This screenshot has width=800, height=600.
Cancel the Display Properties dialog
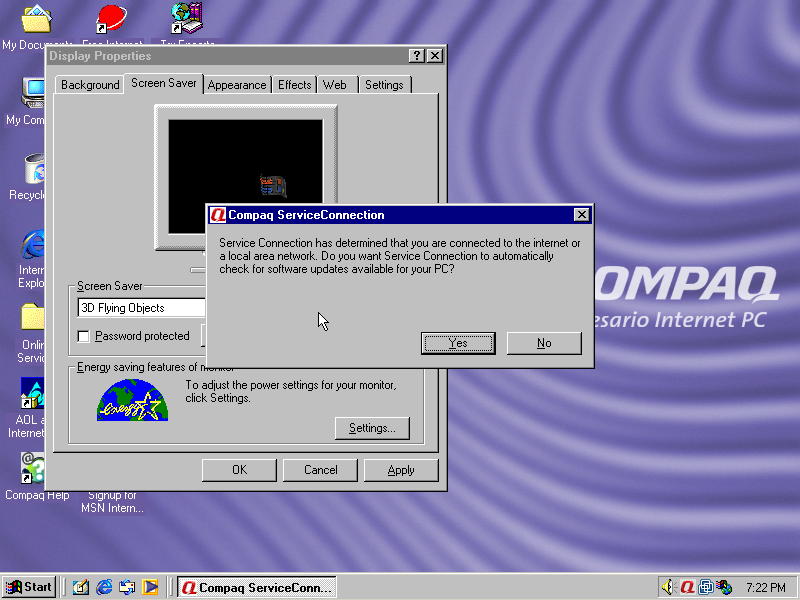coord(320,470)
